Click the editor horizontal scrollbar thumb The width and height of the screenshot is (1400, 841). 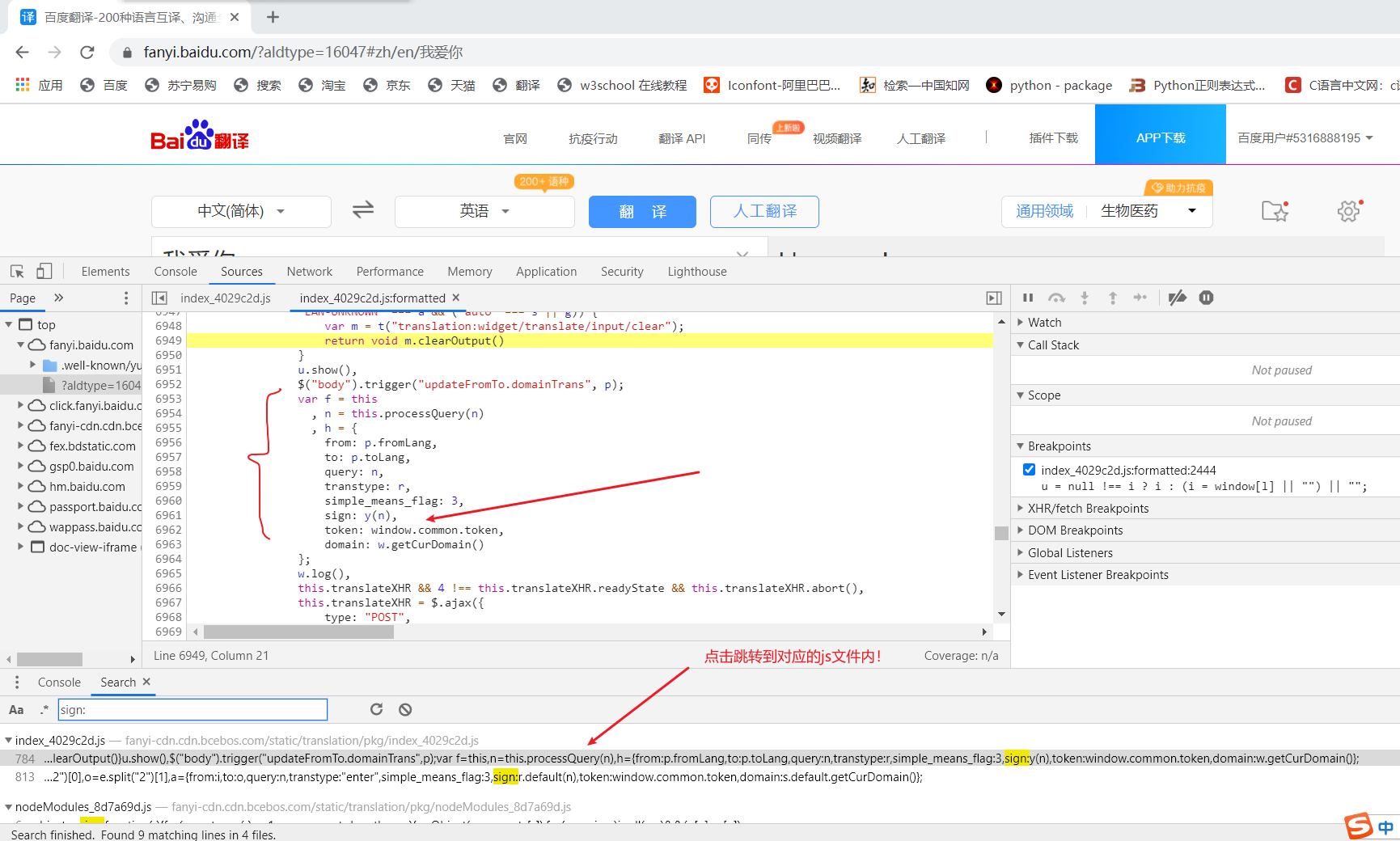pos(298,632)
